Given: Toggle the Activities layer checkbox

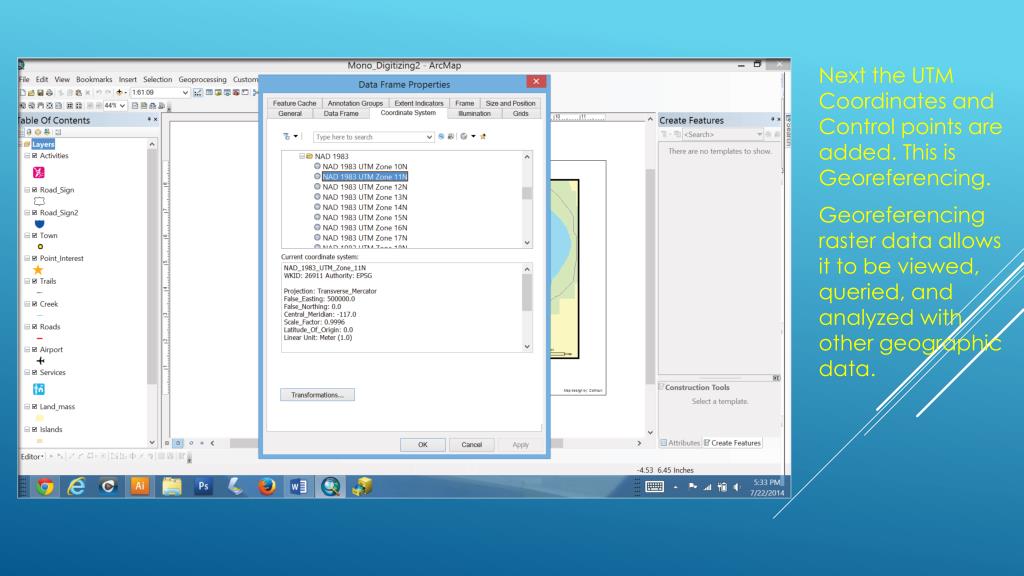Looking at the screenshot, I should coord(35,156).
